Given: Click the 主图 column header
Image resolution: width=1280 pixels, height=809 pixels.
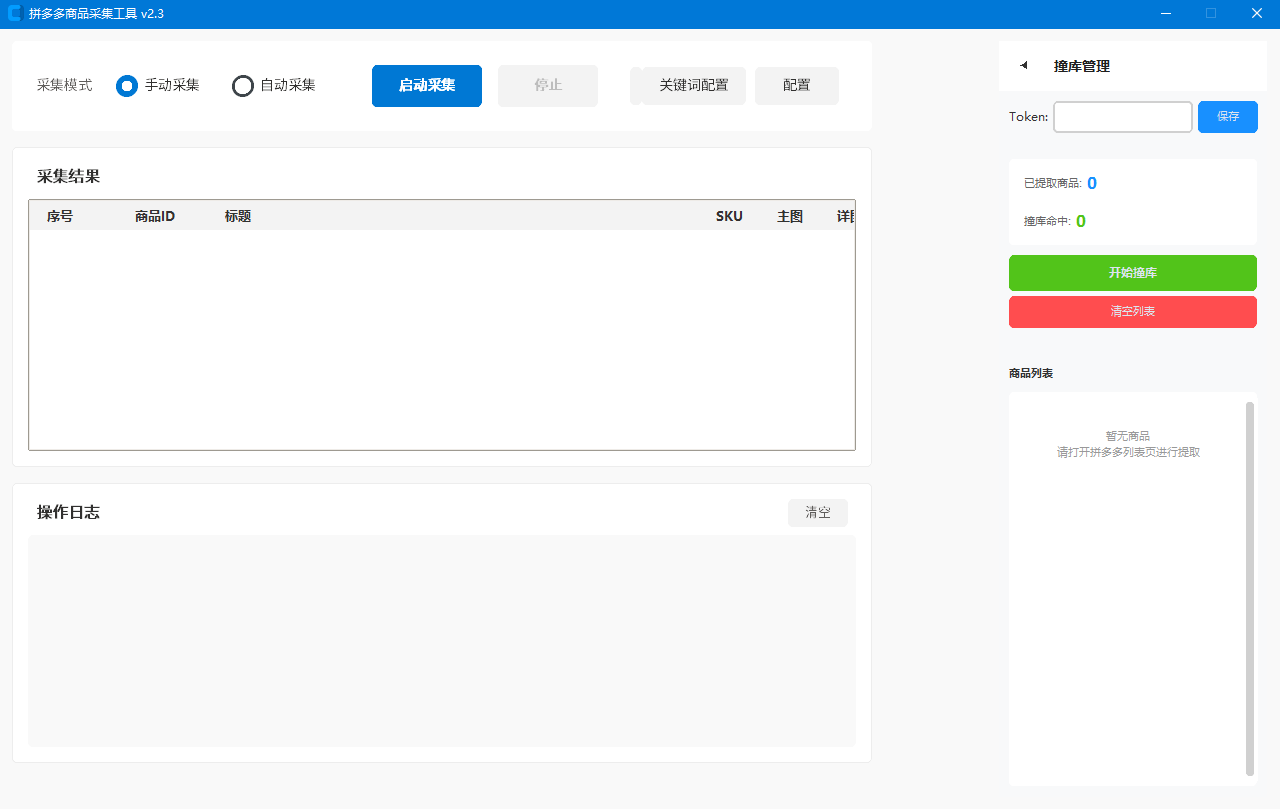Looking at the screenshot, I should coord(790,216).
